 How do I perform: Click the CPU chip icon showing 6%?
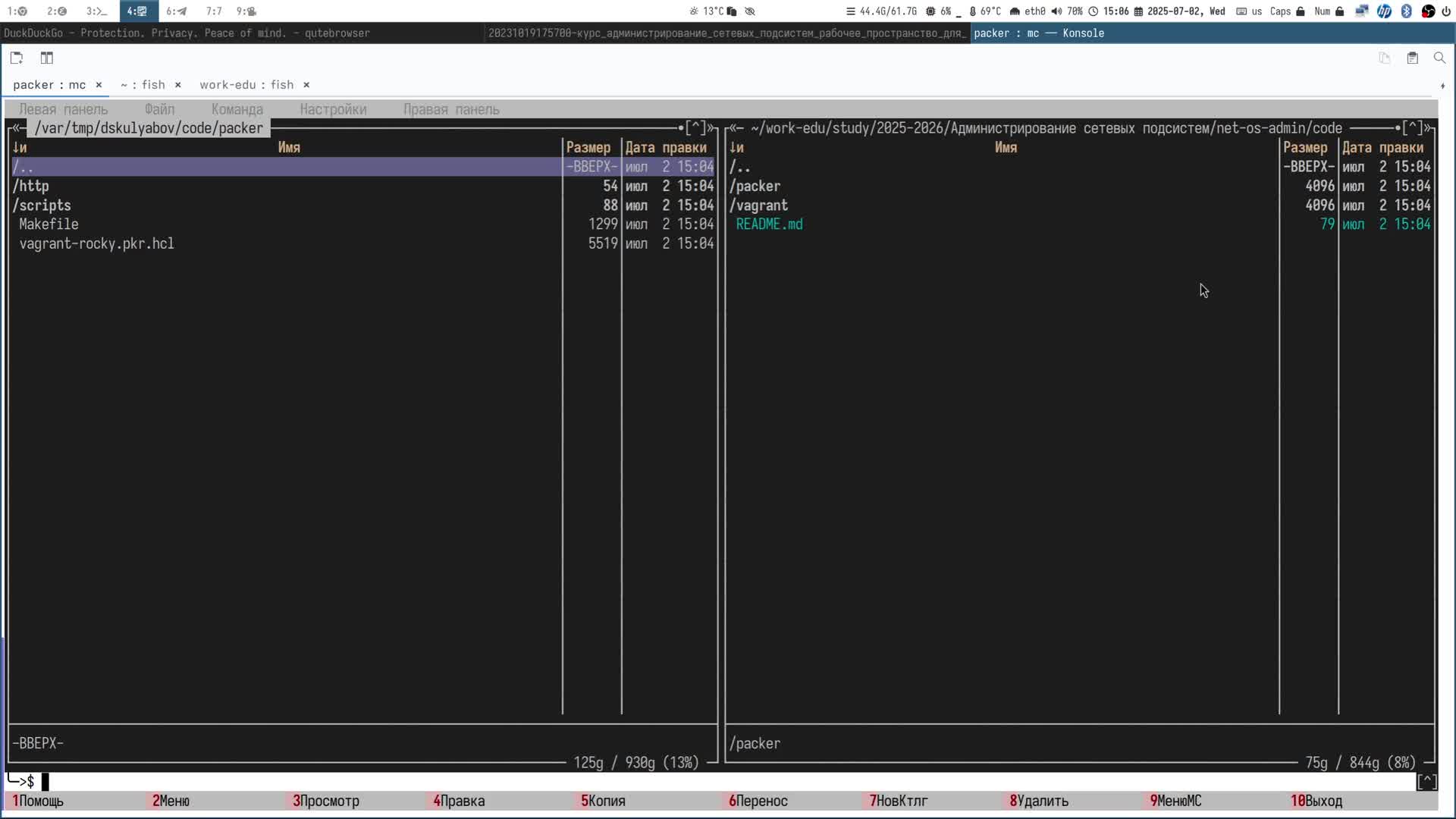tap(930, 11)
